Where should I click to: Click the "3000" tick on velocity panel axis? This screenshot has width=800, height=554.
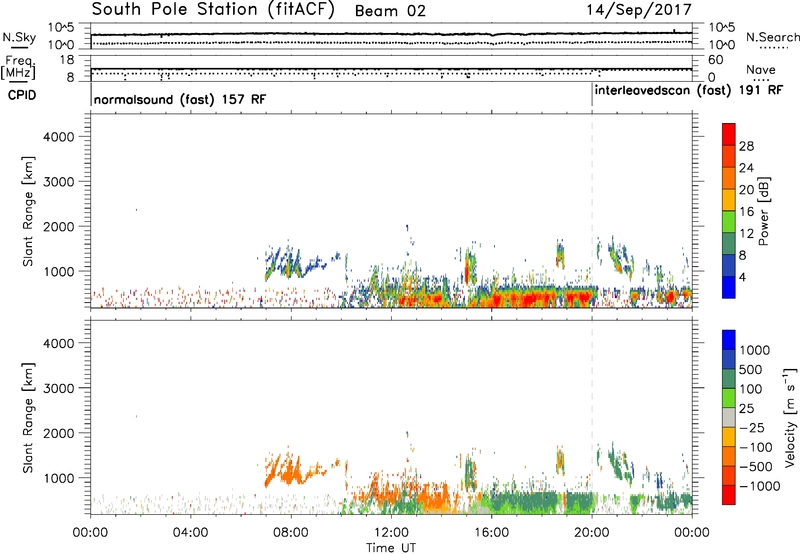pos(58,388)
